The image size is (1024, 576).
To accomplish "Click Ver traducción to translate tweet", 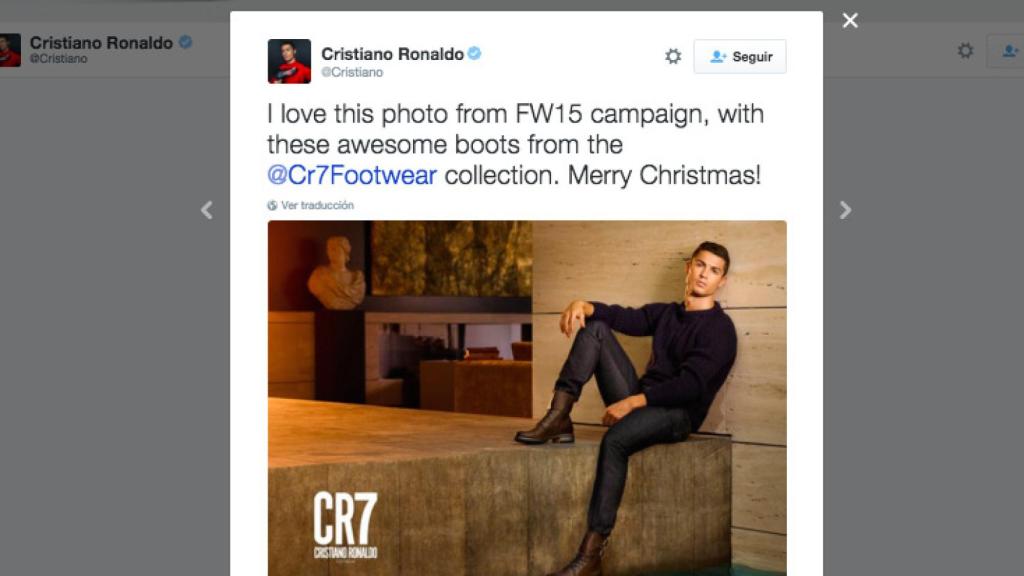I will point(317,205).
